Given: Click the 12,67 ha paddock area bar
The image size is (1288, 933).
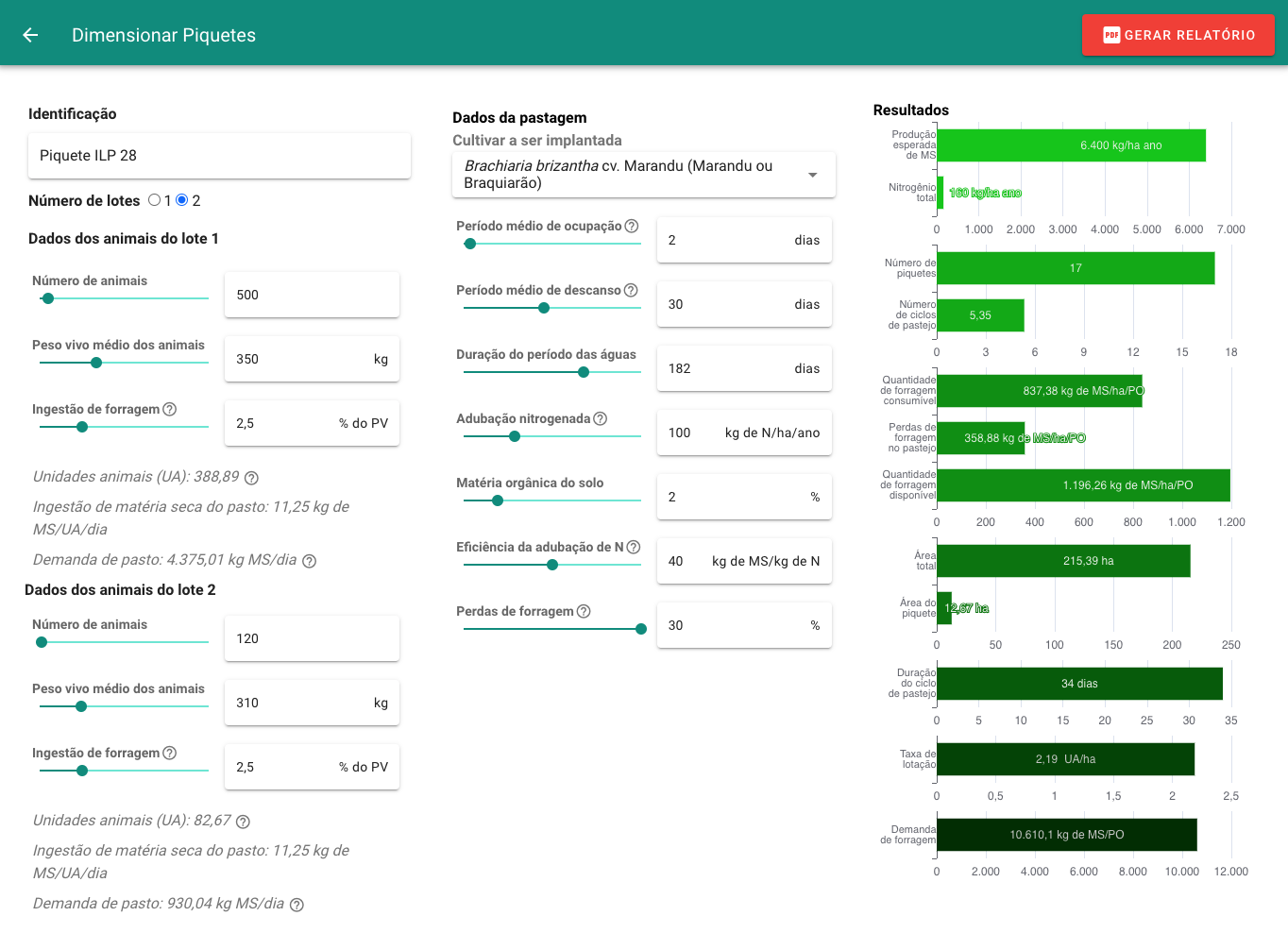Looking at the screenshot, I should pyautogui.click(x=944, y=608).
